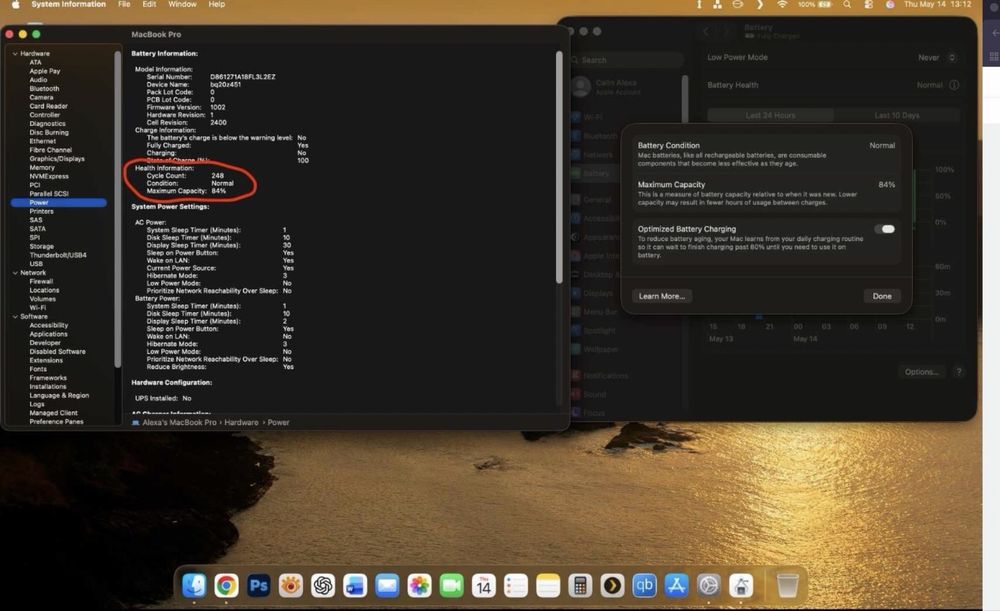1000x611 pixels.
Task: Select Installations under Software
Action: [x=47, y=386]
